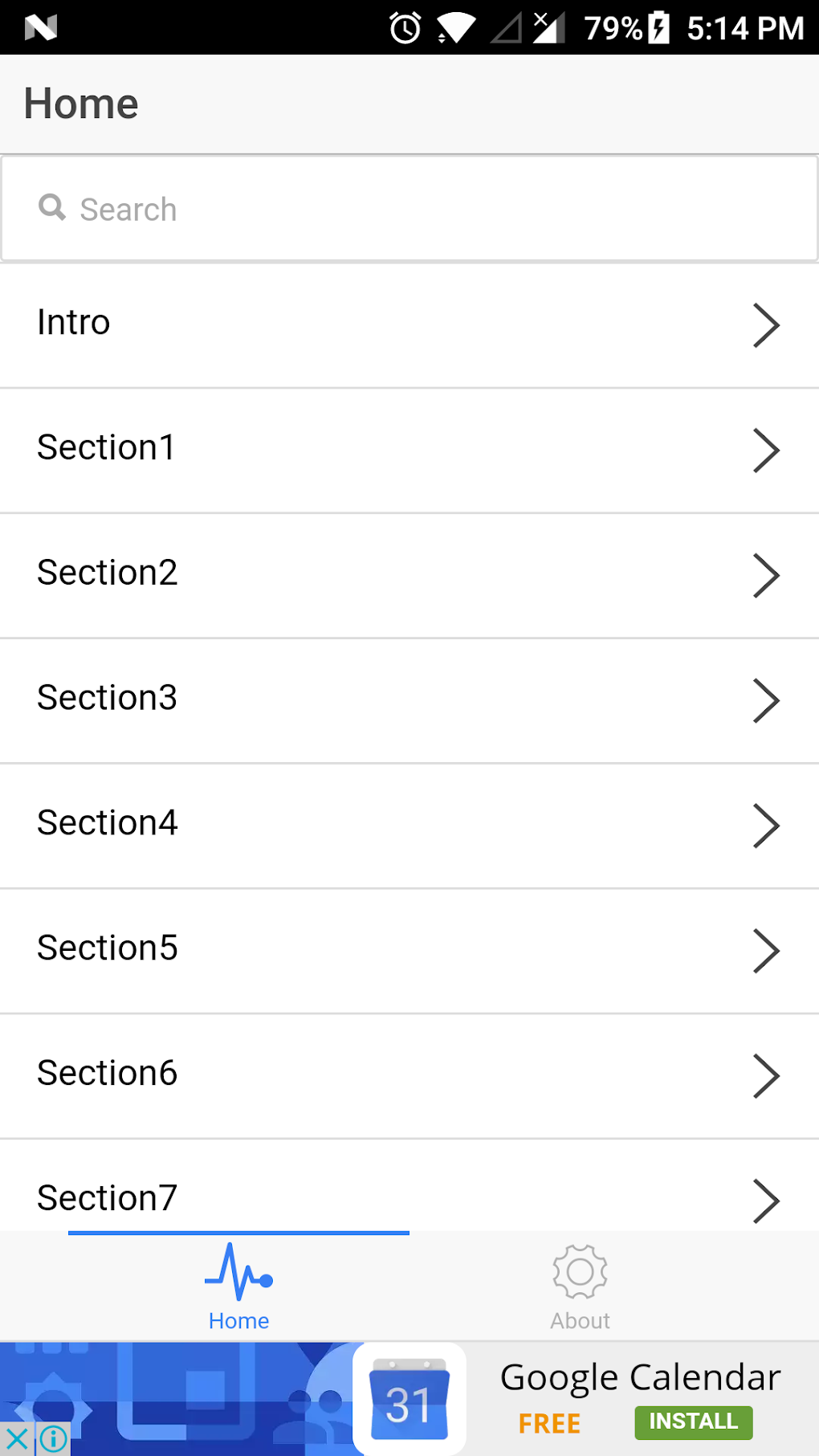Close the ad with the X icon
Viewport: 819px width, 1456px height.
17,1438
